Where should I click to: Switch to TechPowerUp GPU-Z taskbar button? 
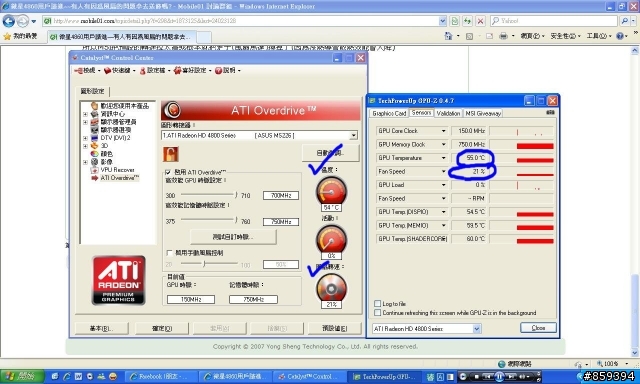[x=384, y=376]
